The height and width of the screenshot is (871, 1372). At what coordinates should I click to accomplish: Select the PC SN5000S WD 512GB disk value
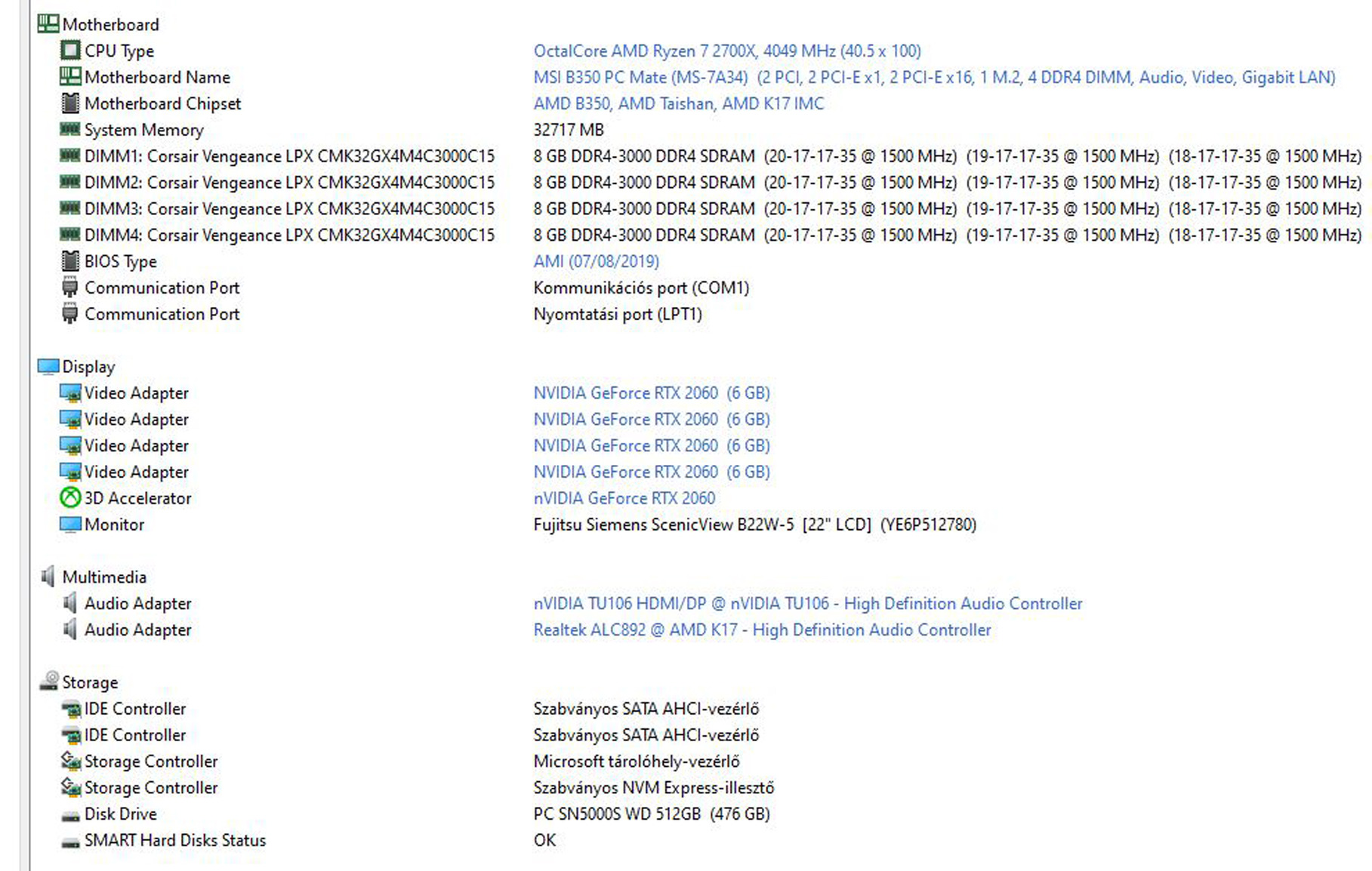click(652, 814)
